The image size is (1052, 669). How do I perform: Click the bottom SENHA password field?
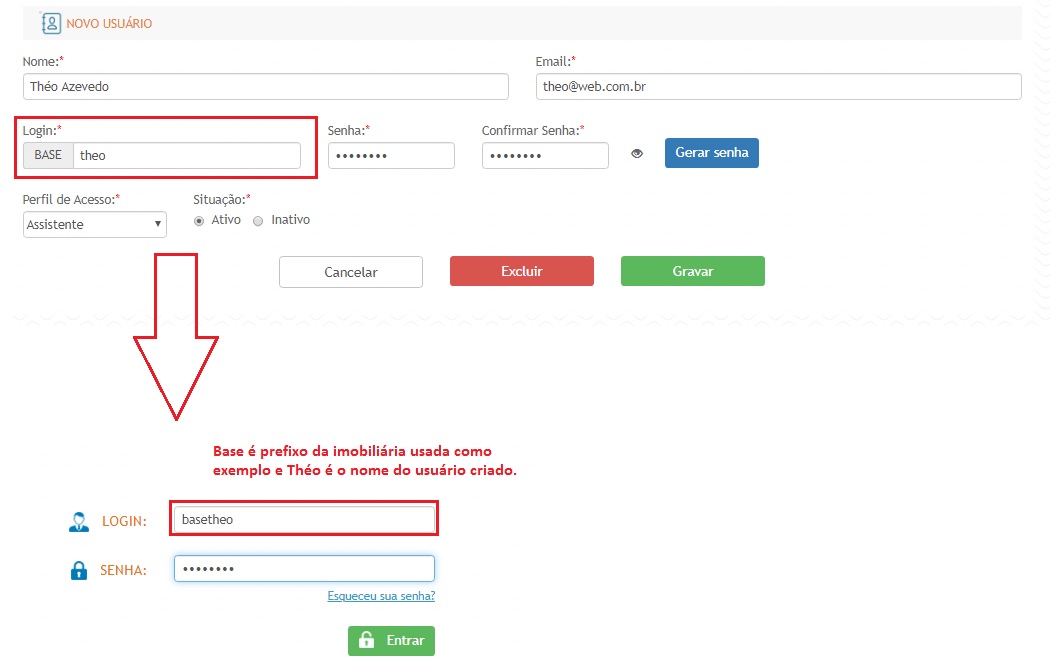click(304, 569)
